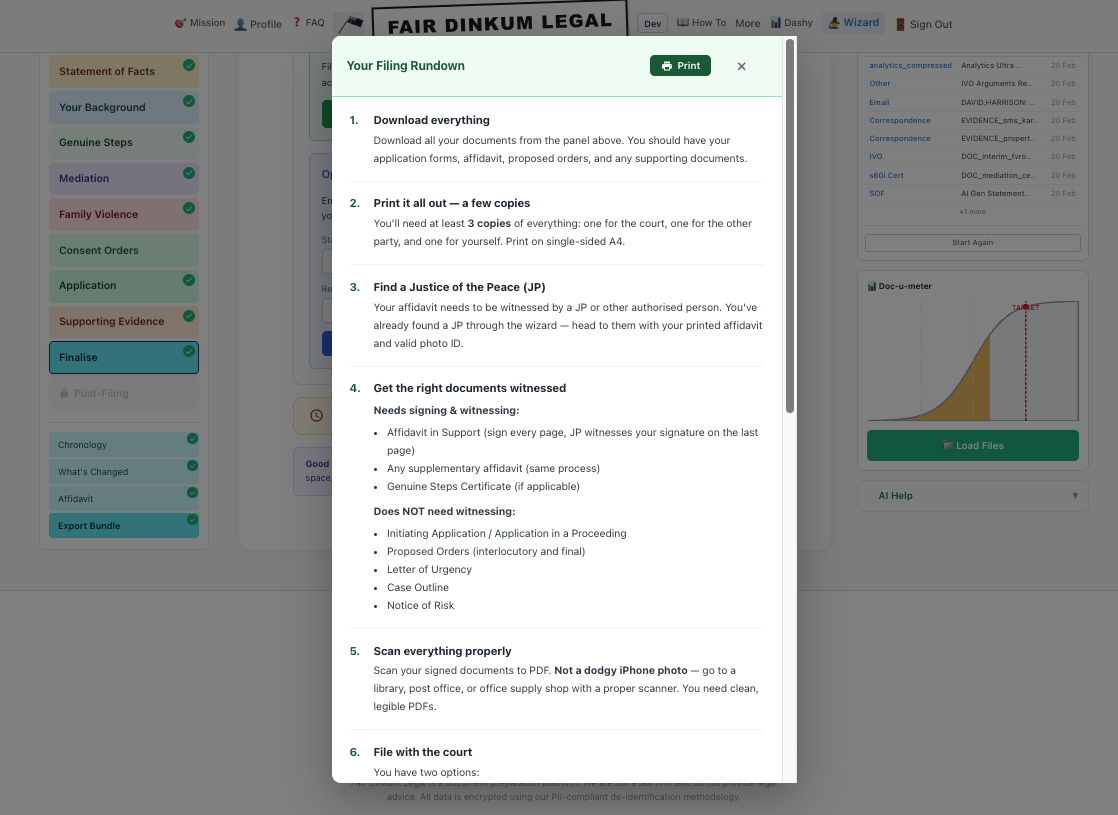The height and width of the screenshot is (815, 1118).
Task: Open Chronology in the sidebar
Action: [x=124, y=445]
